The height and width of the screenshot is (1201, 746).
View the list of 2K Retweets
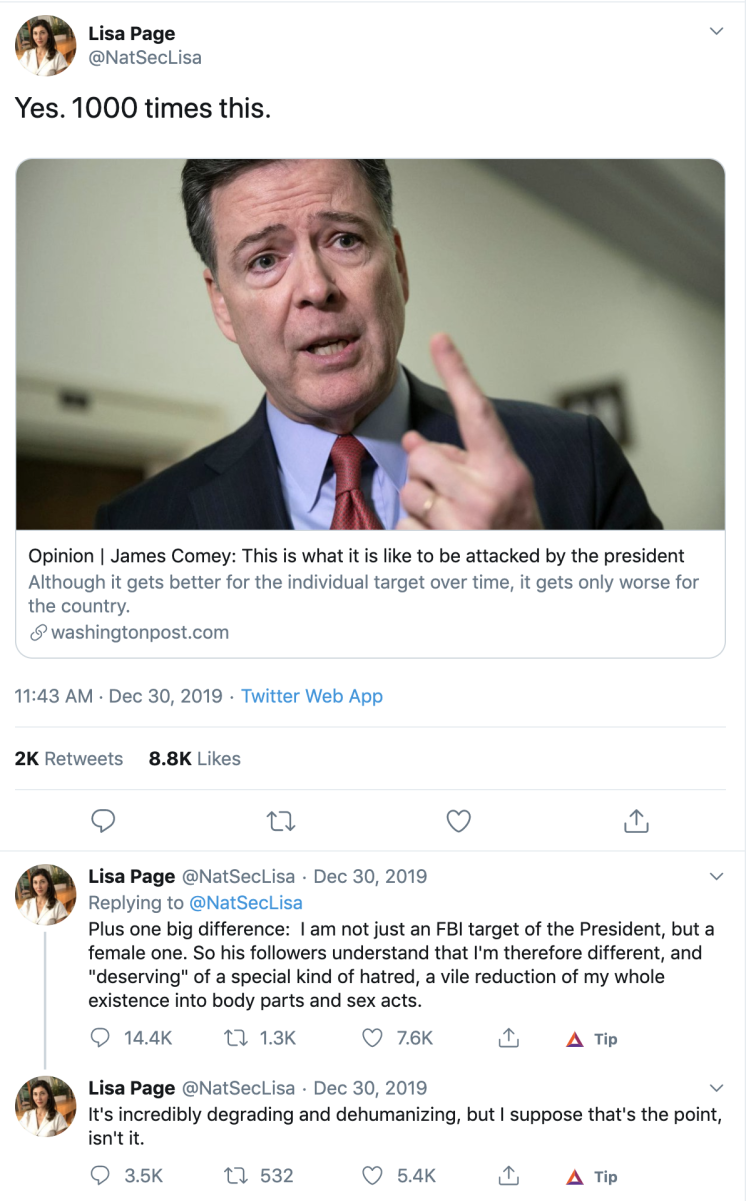pyautogui.click(x=69, y=758)
